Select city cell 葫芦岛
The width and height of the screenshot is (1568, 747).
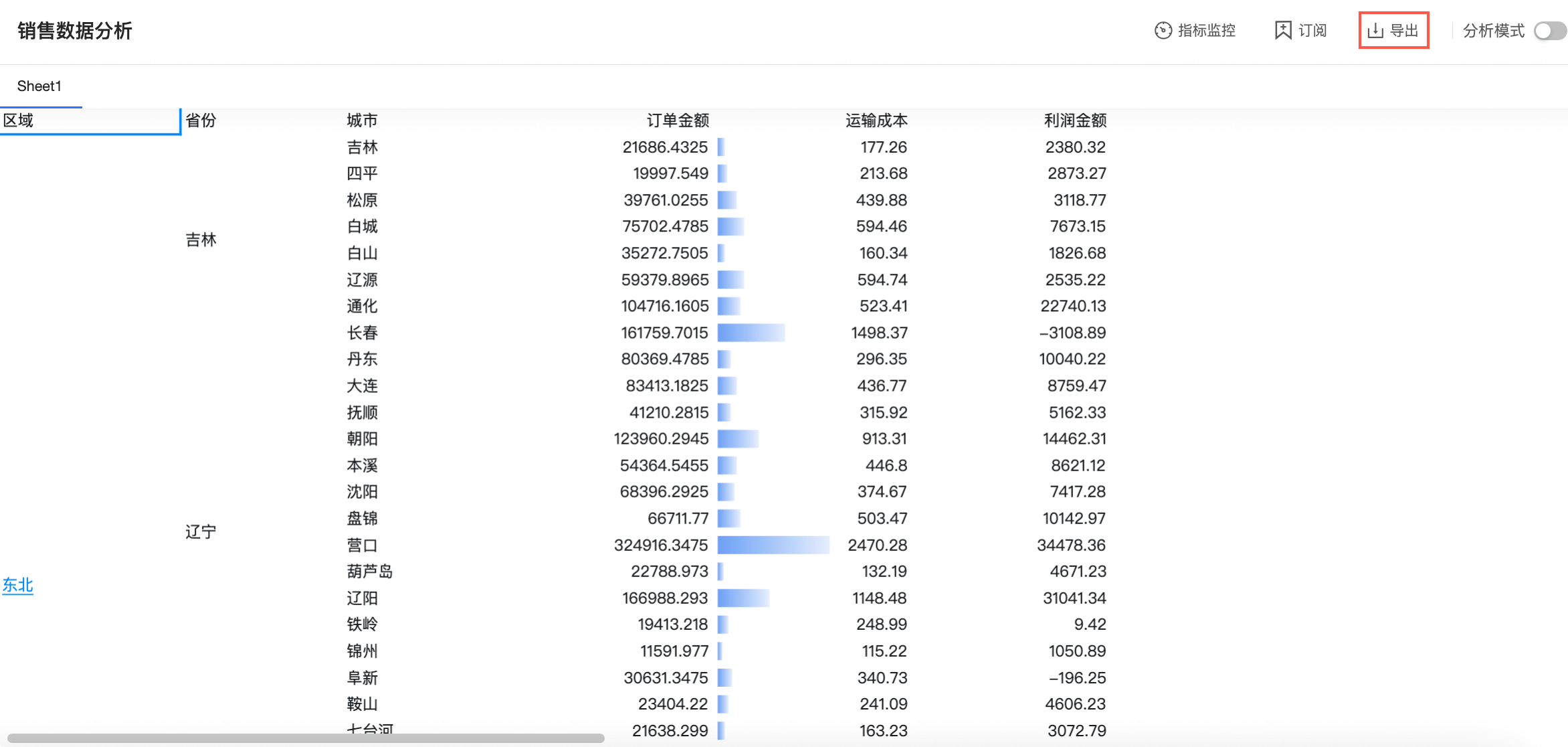[370, 571]
